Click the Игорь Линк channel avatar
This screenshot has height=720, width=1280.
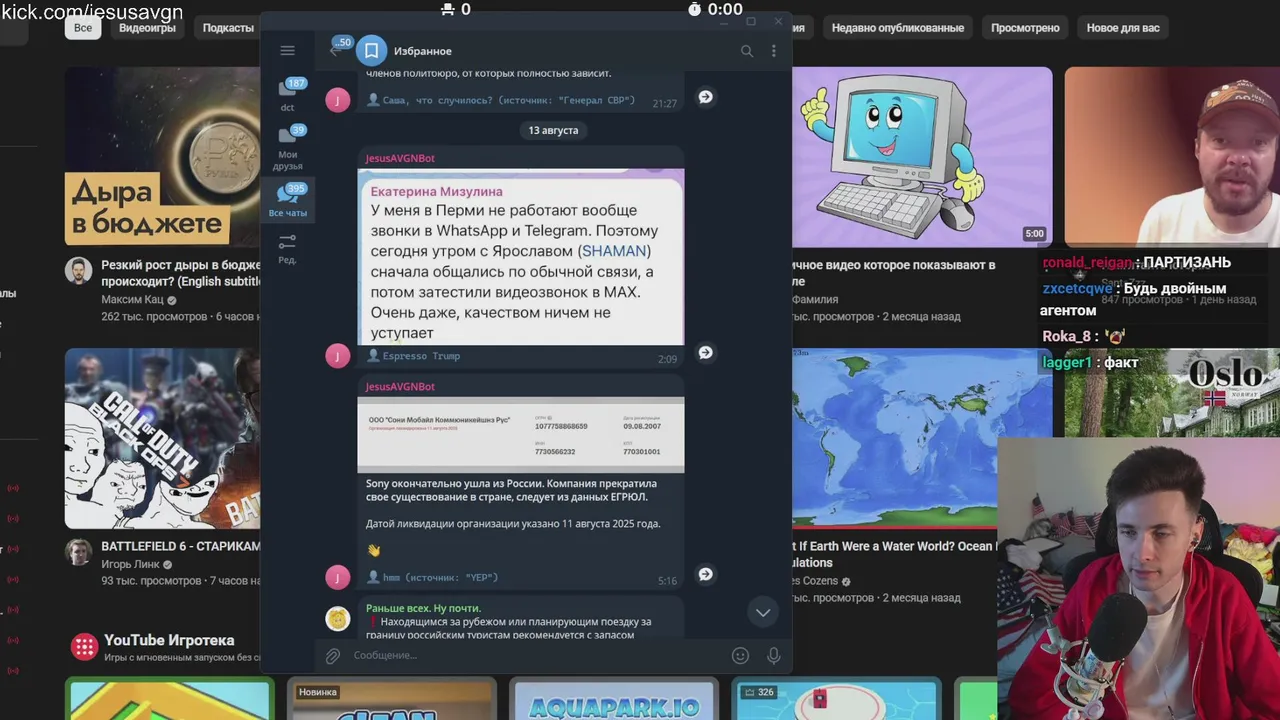click(x=79, y=552)
